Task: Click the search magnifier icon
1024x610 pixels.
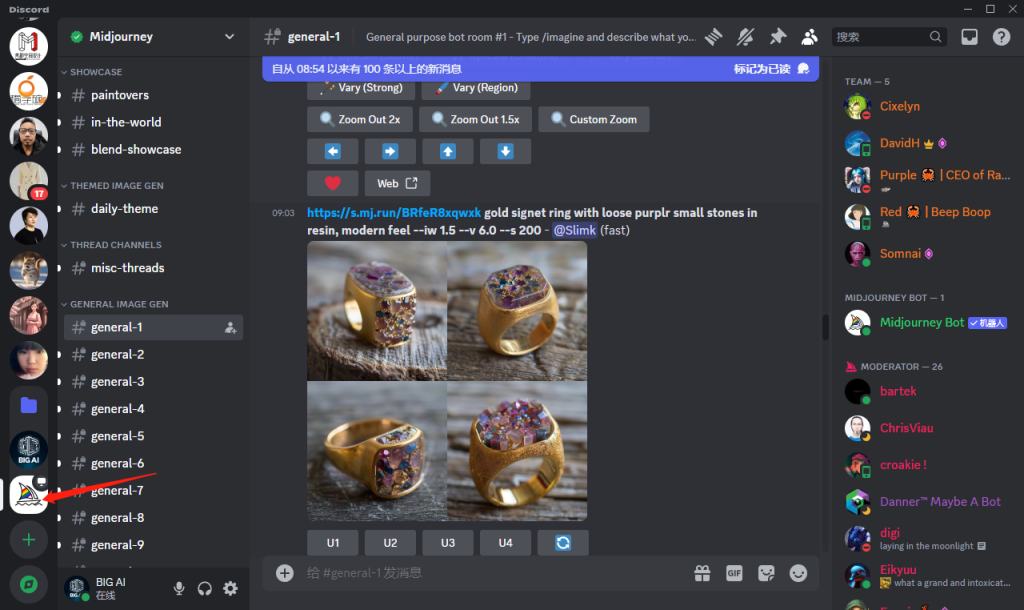Action: point(935,37)
